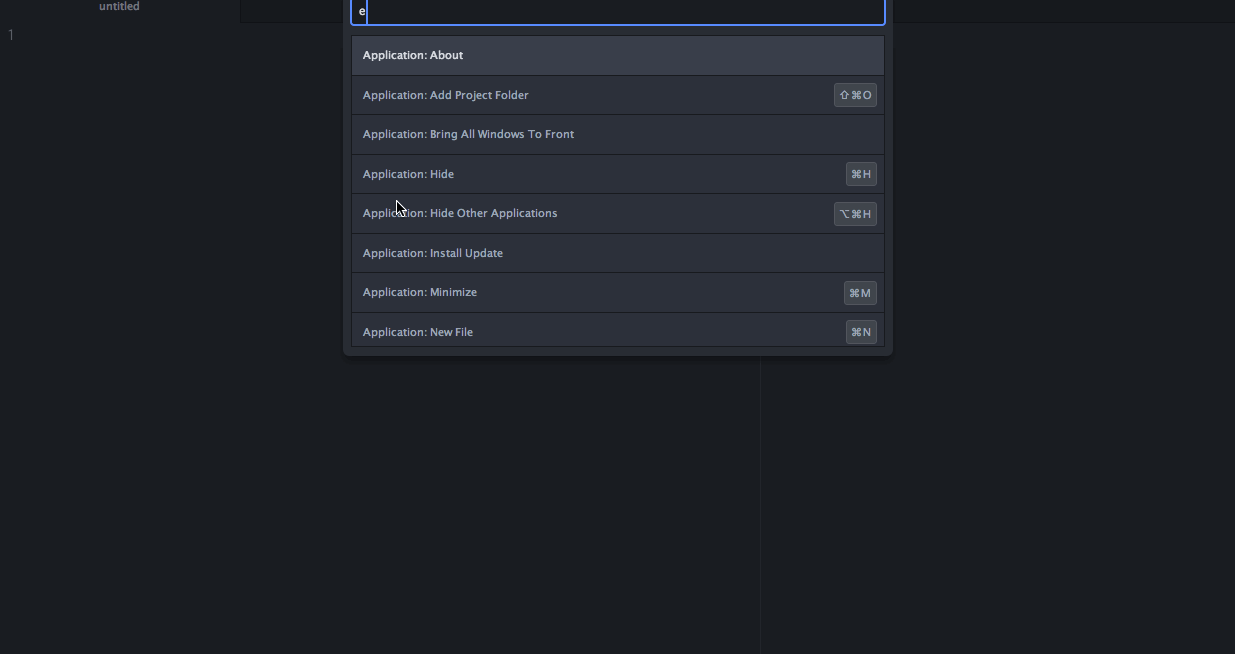Choose Application: Bring All Windows To Front
This screenshot has width=1235, height=654.
point(468,134)
